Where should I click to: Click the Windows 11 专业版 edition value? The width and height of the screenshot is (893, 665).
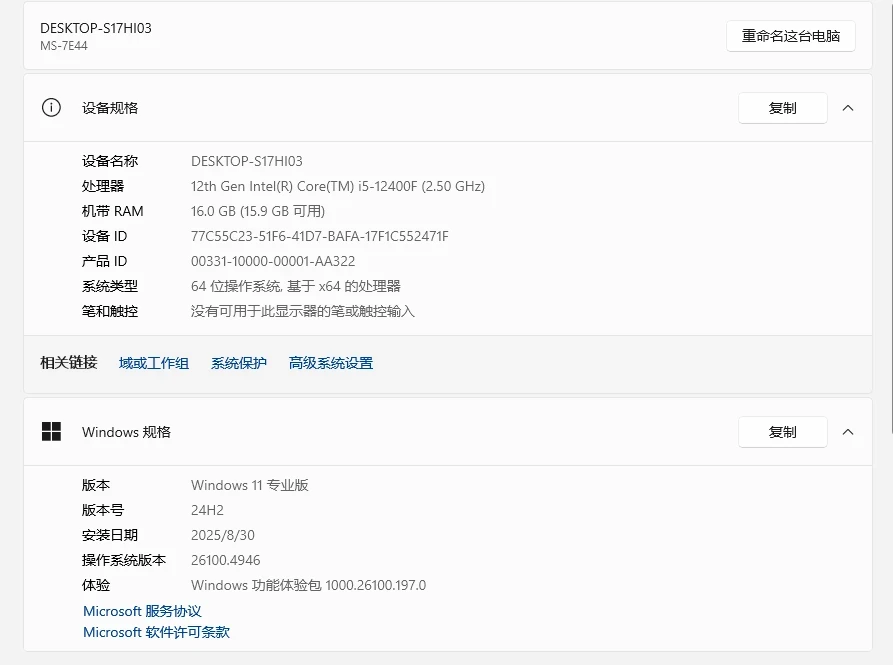pos(249,486)
